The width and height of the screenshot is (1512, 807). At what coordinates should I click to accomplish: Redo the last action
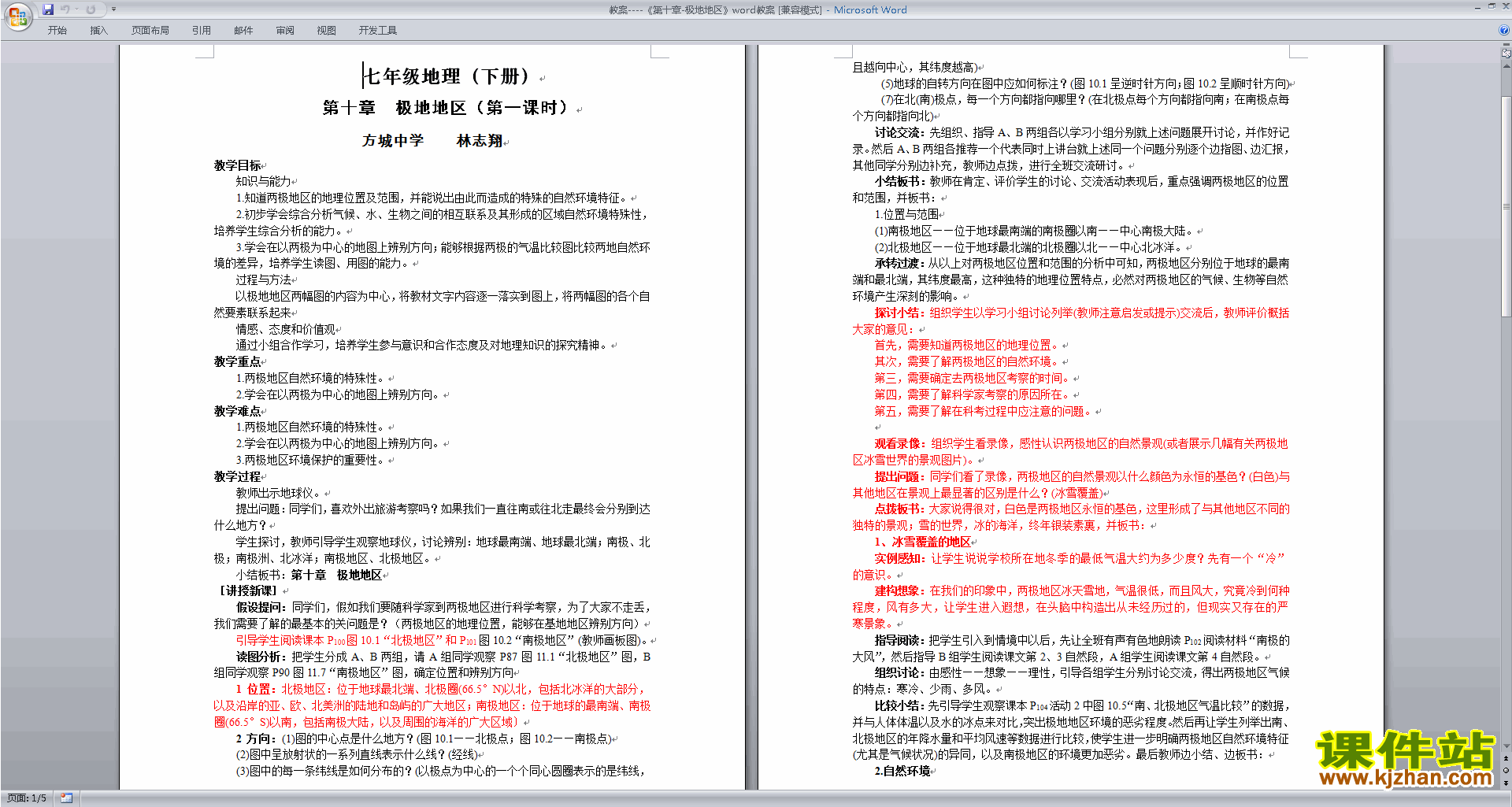(91, 9)
